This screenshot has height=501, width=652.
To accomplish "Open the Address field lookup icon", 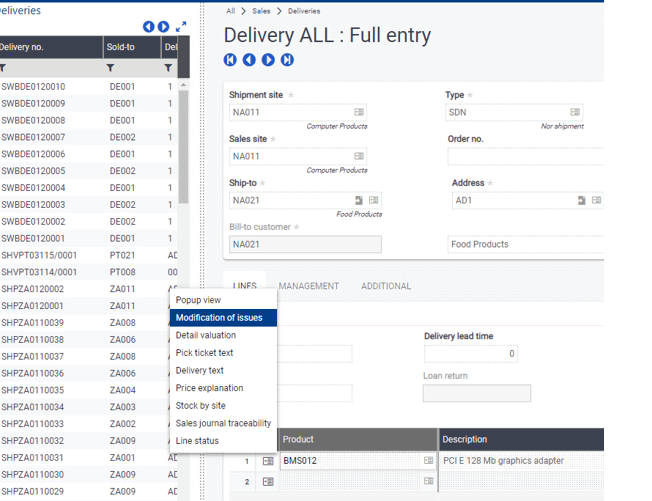I will pos(596,200).
